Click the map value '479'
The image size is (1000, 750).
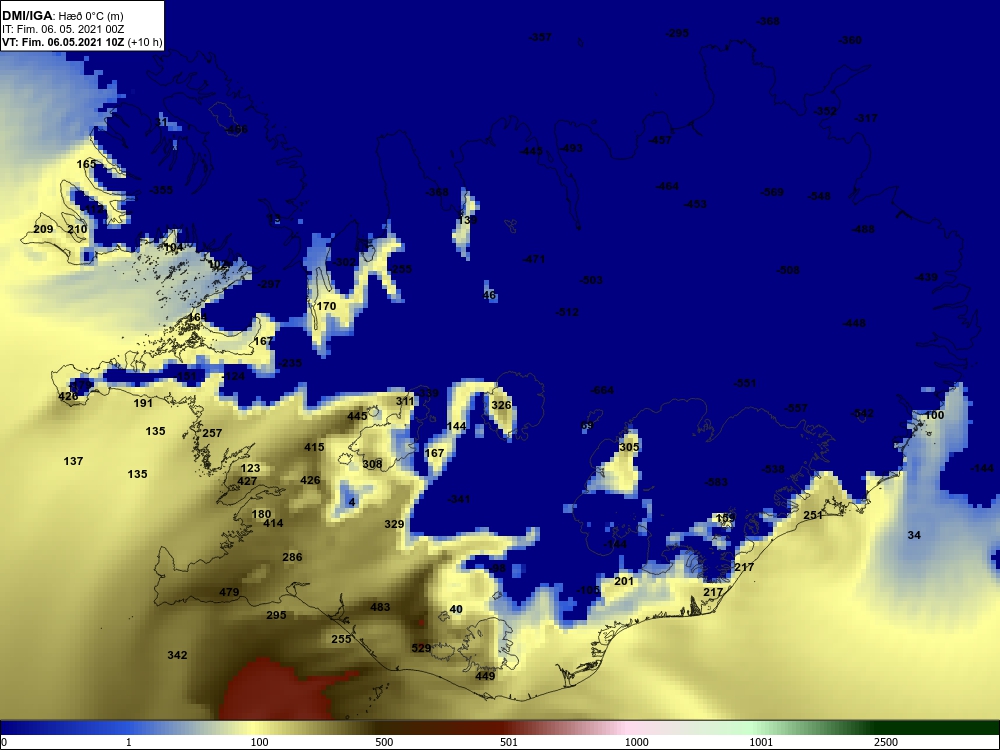[x=229, y=592]
